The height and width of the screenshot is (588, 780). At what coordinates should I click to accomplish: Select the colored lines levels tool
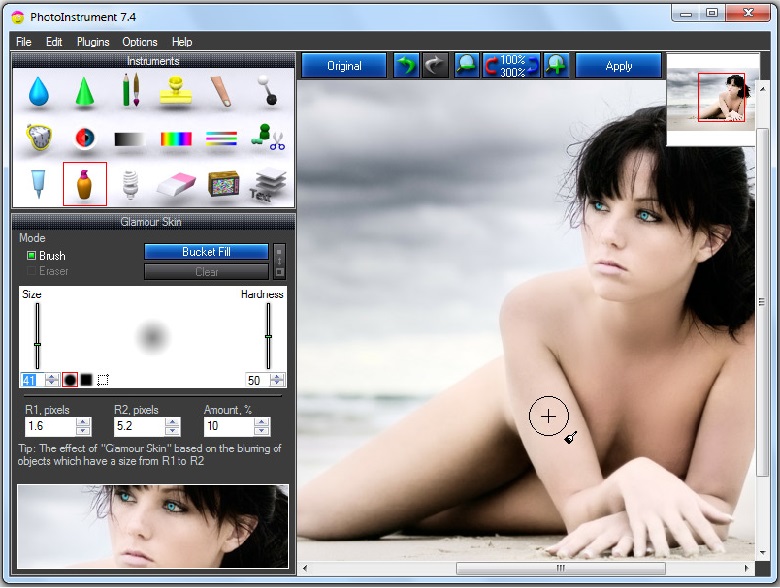pyautogui.click(x=221, y=138)
